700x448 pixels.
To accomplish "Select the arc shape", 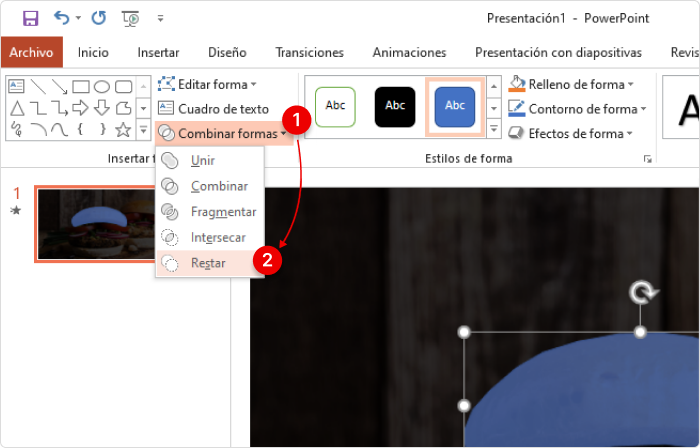I will click(x=38, y=129).
